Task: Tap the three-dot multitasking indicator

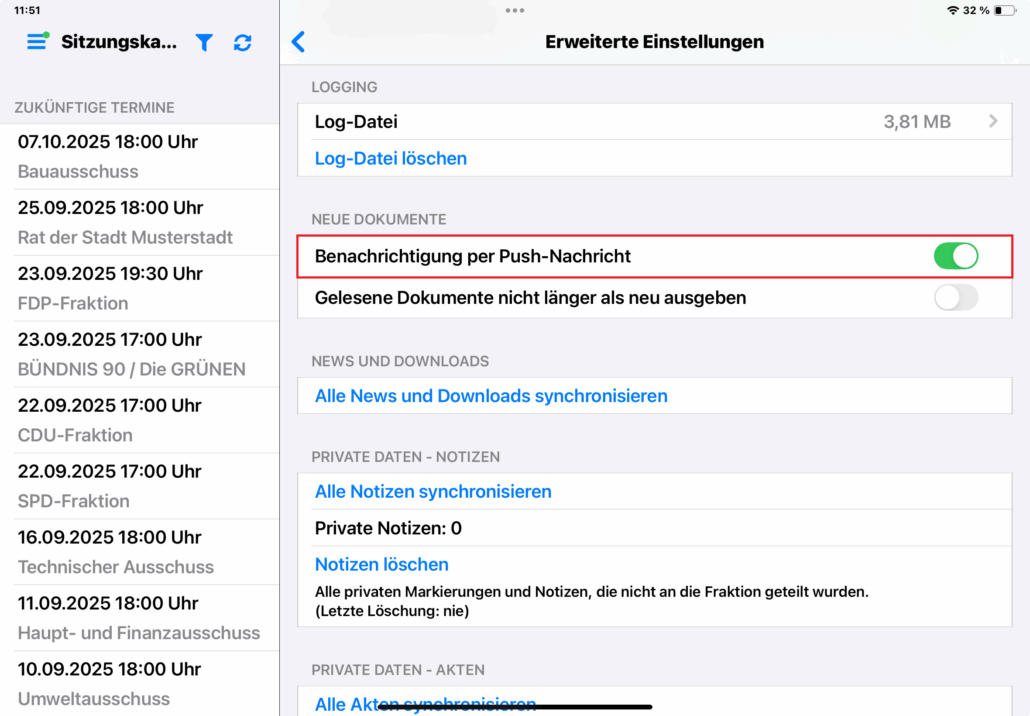Action: click(x=515, y=10)
